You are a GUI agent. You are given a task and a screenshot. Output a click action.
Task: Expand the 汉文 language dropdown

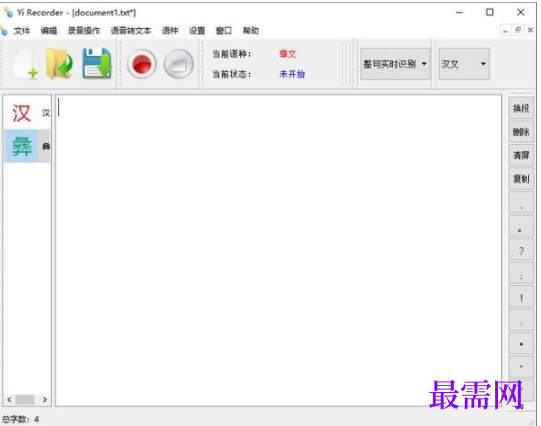pos(464,64)
